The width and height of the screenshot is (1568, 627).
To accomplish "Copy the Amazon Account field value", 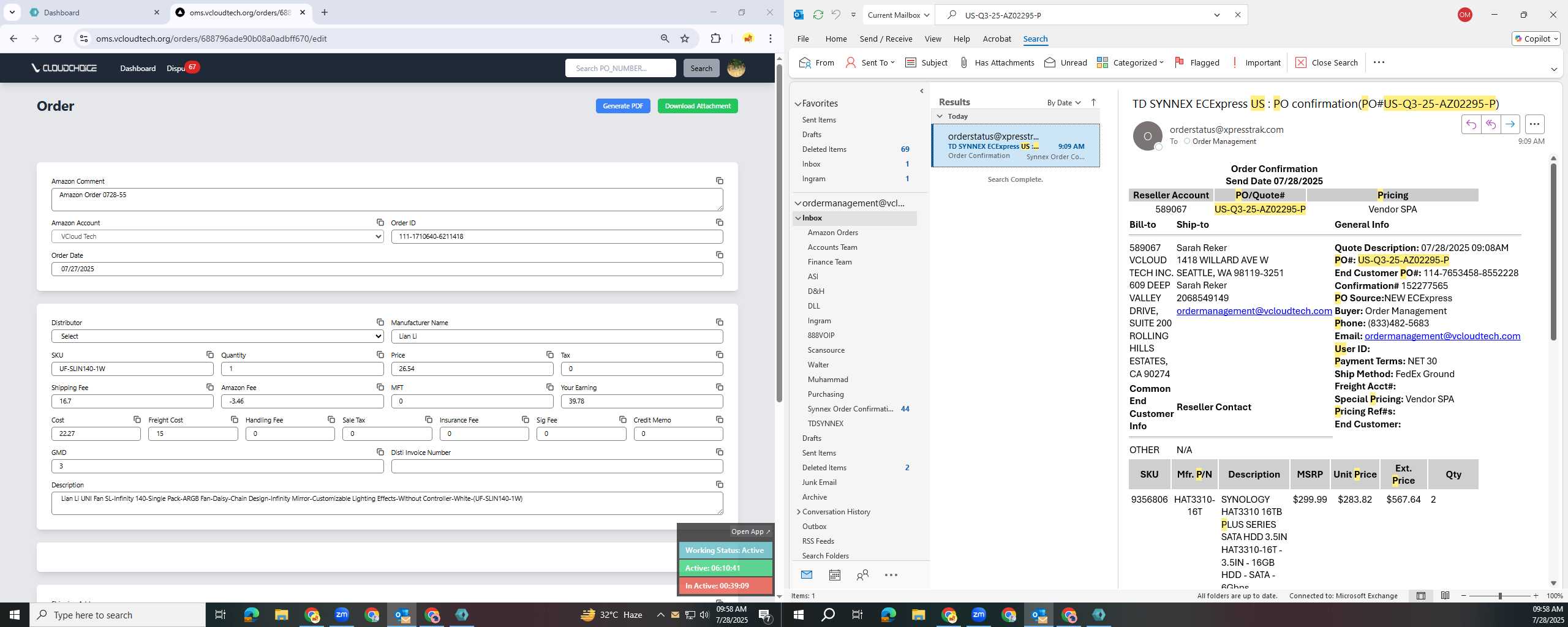I will (380, 222).
